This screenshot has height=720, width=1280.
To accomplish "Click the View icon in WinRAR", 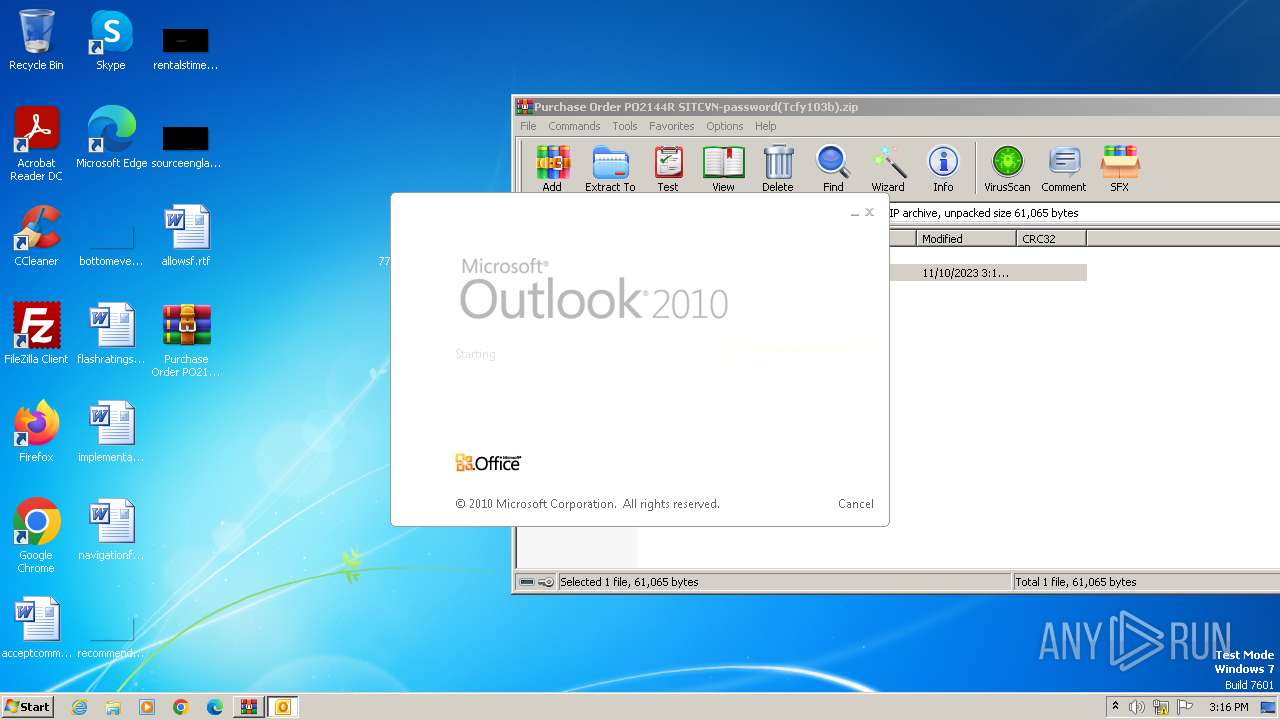I will (x=723, y=168).
